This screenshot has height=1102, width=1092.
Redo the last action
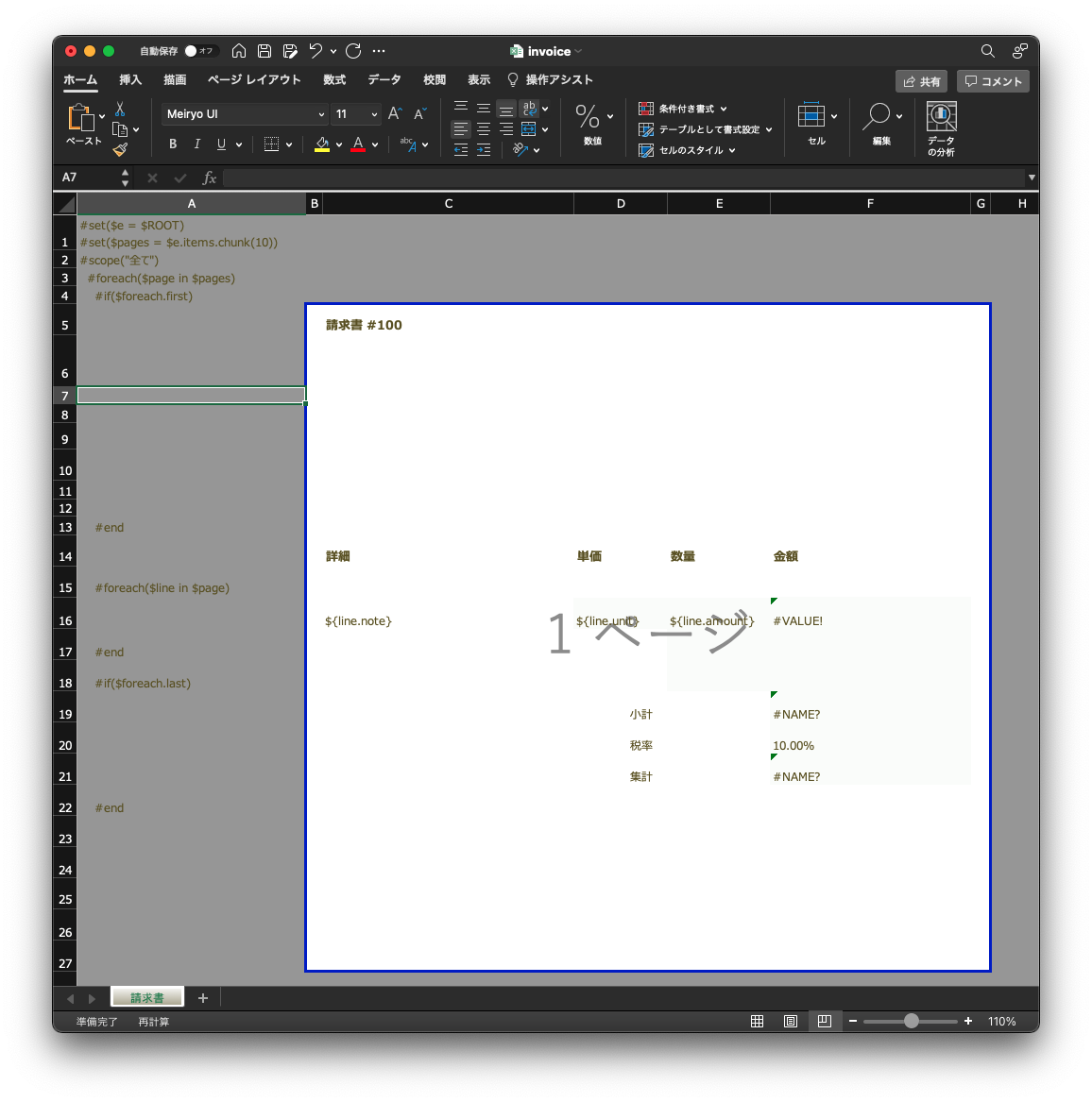click(353, 51)
